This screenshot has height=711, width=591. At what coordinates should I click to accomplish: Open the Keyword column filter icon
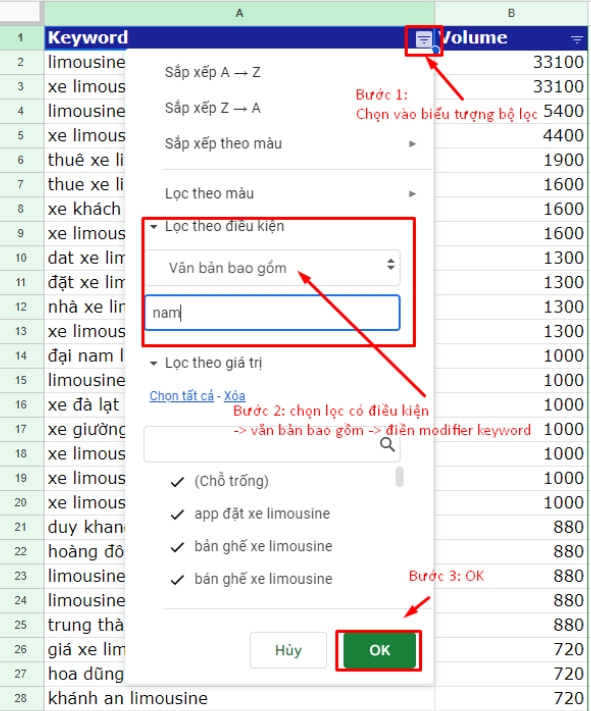pyautogui.click(x=424, y=39)
